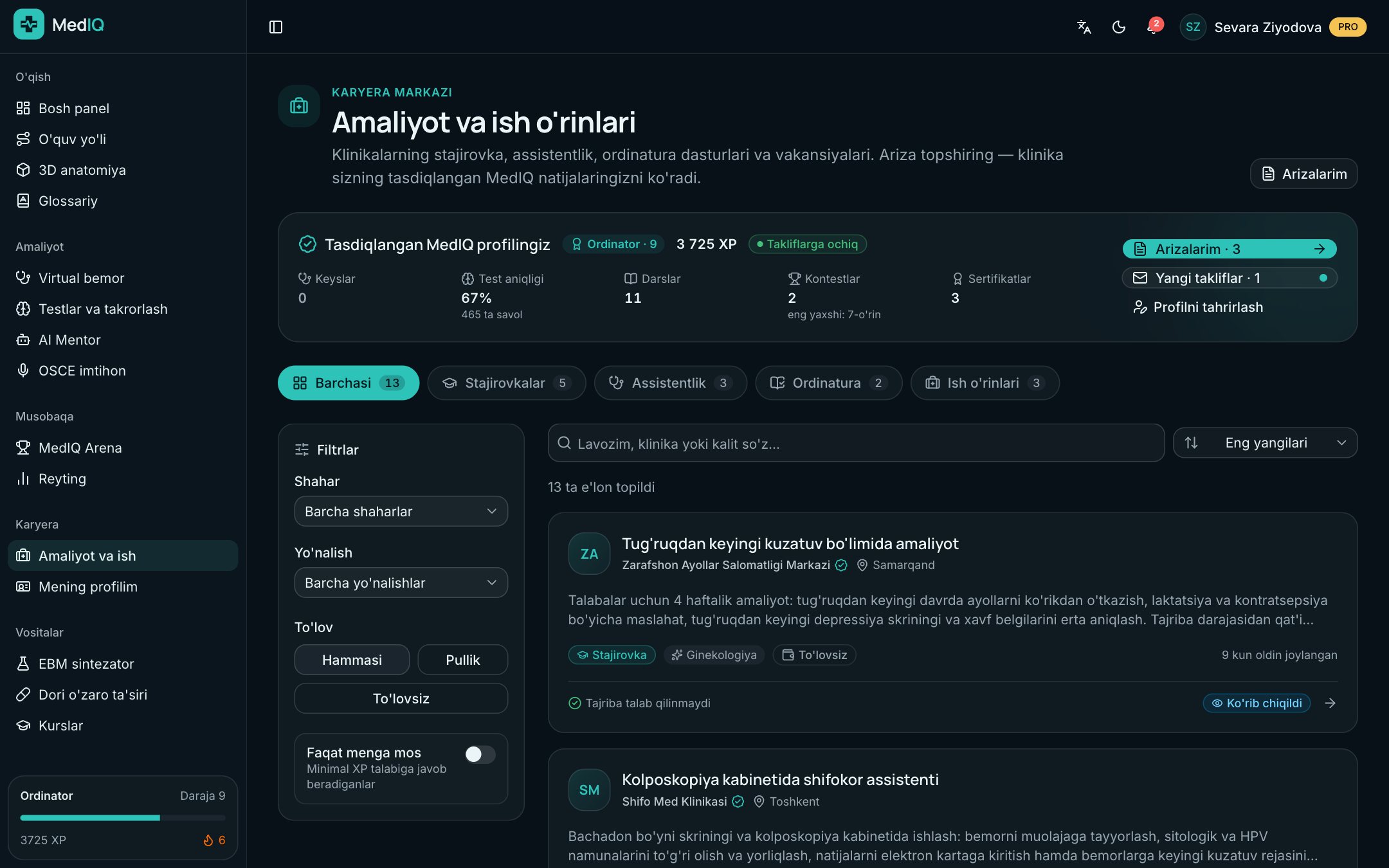The width and height of the screenshot is (1389, 868).
Task: Open notifications bell with 2 badge
Action: [x=1154, y=27]
